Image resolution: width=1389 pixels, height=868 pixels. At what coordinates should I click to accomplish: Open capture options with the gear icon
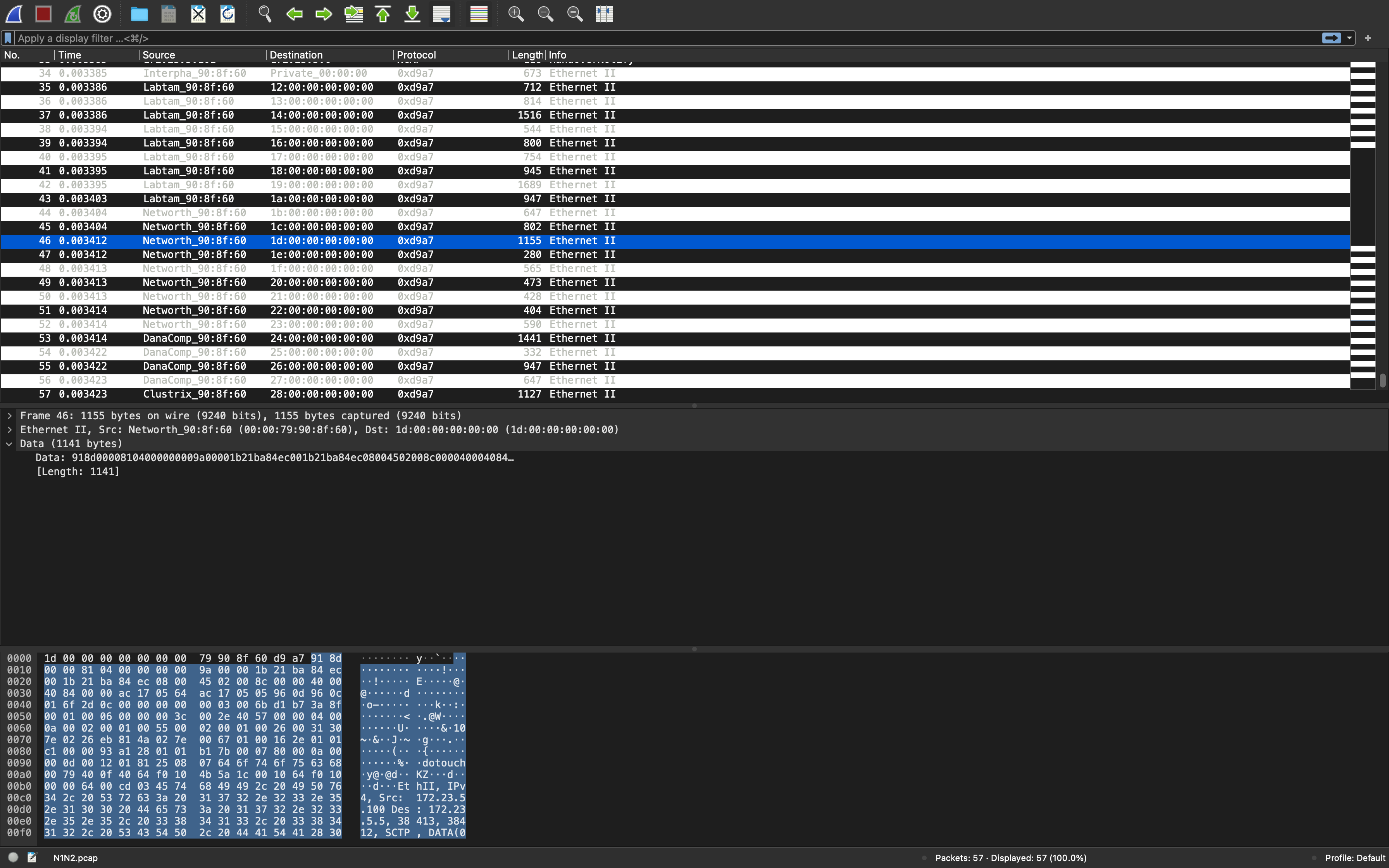(x=102, y=14)
